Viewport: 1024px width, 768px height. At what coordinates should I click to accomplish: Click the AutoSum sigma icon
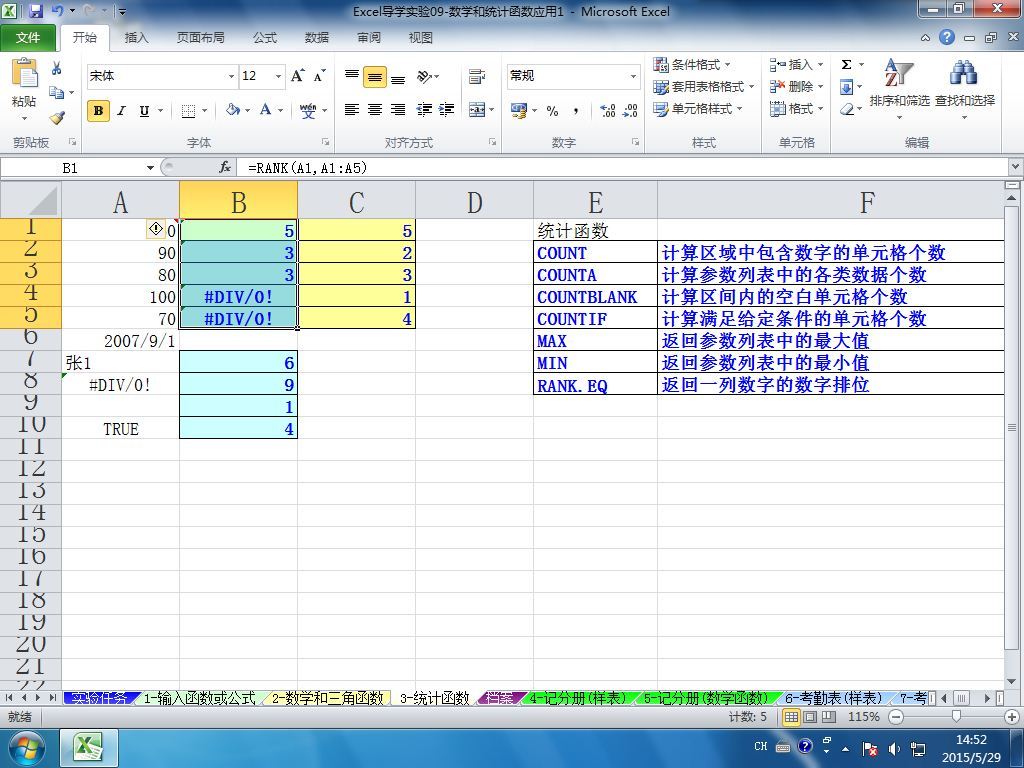(846, 65)
